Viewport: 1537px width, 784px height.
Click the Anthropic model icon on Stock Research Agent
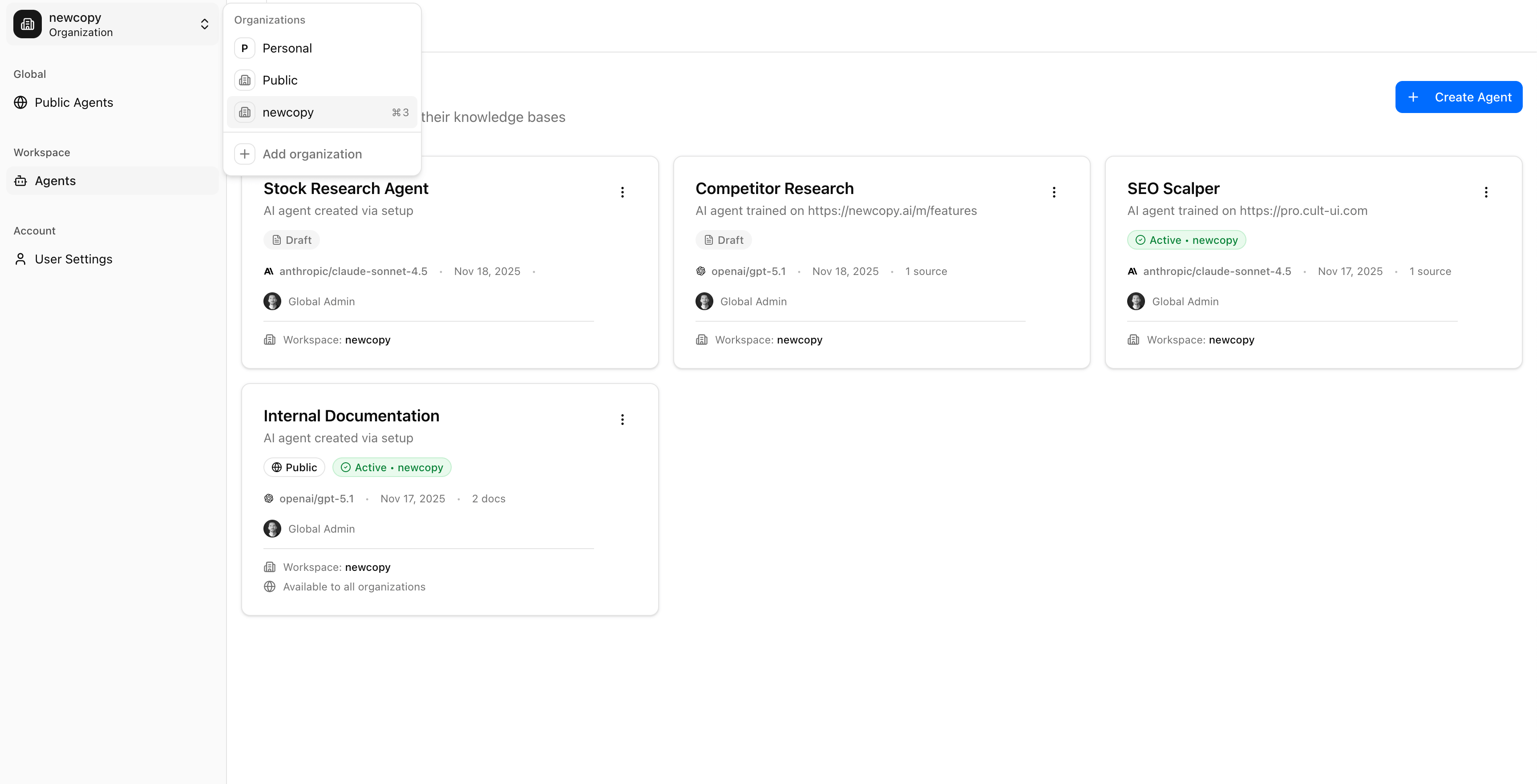[269, 271]
